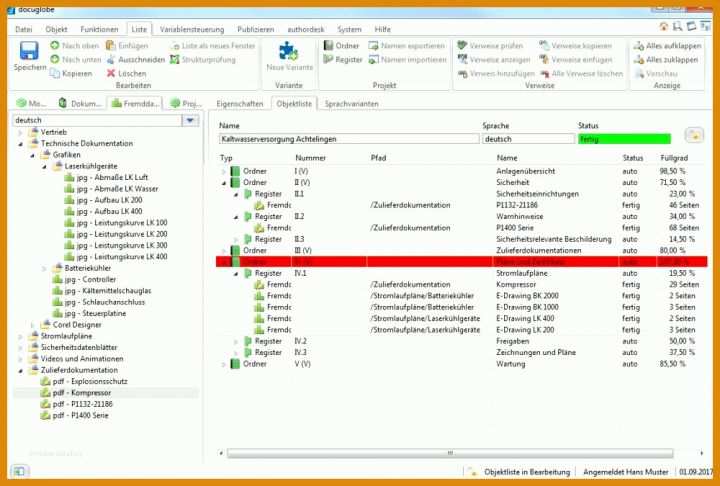Expand everything with Alles aufklappen
This screenshot has height=486, width=720.
[667, 45]
